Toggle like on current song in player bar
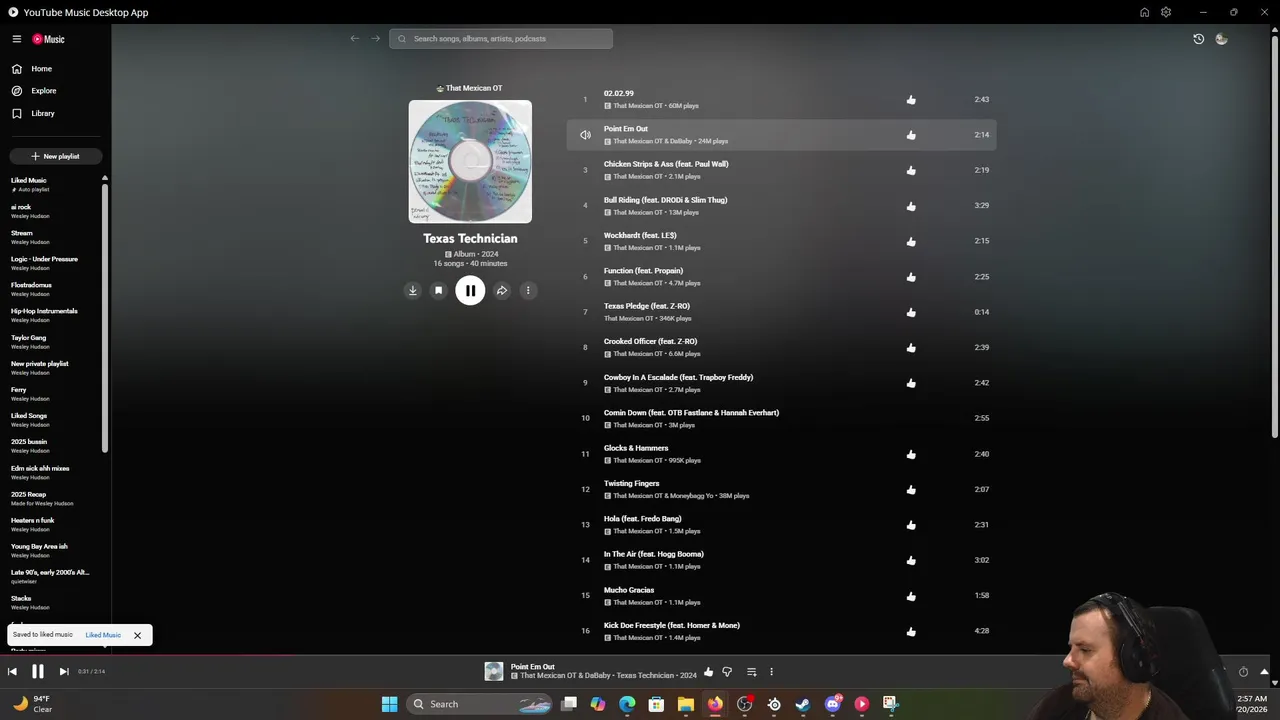 [709, 672]
